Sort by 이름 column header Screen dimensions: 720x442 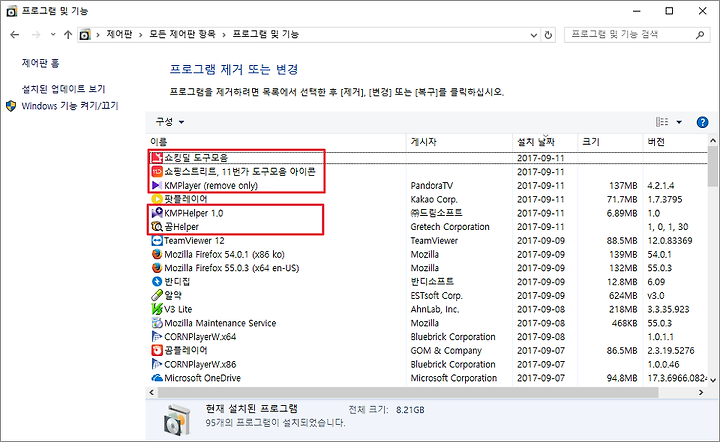277,142
